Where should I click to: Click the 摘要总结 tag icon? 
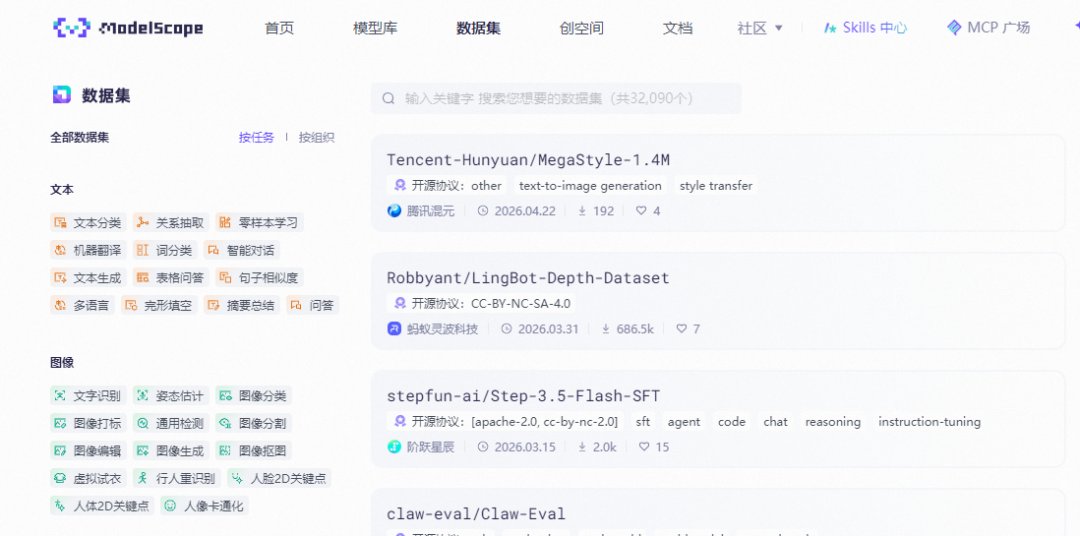coord(214,305)
